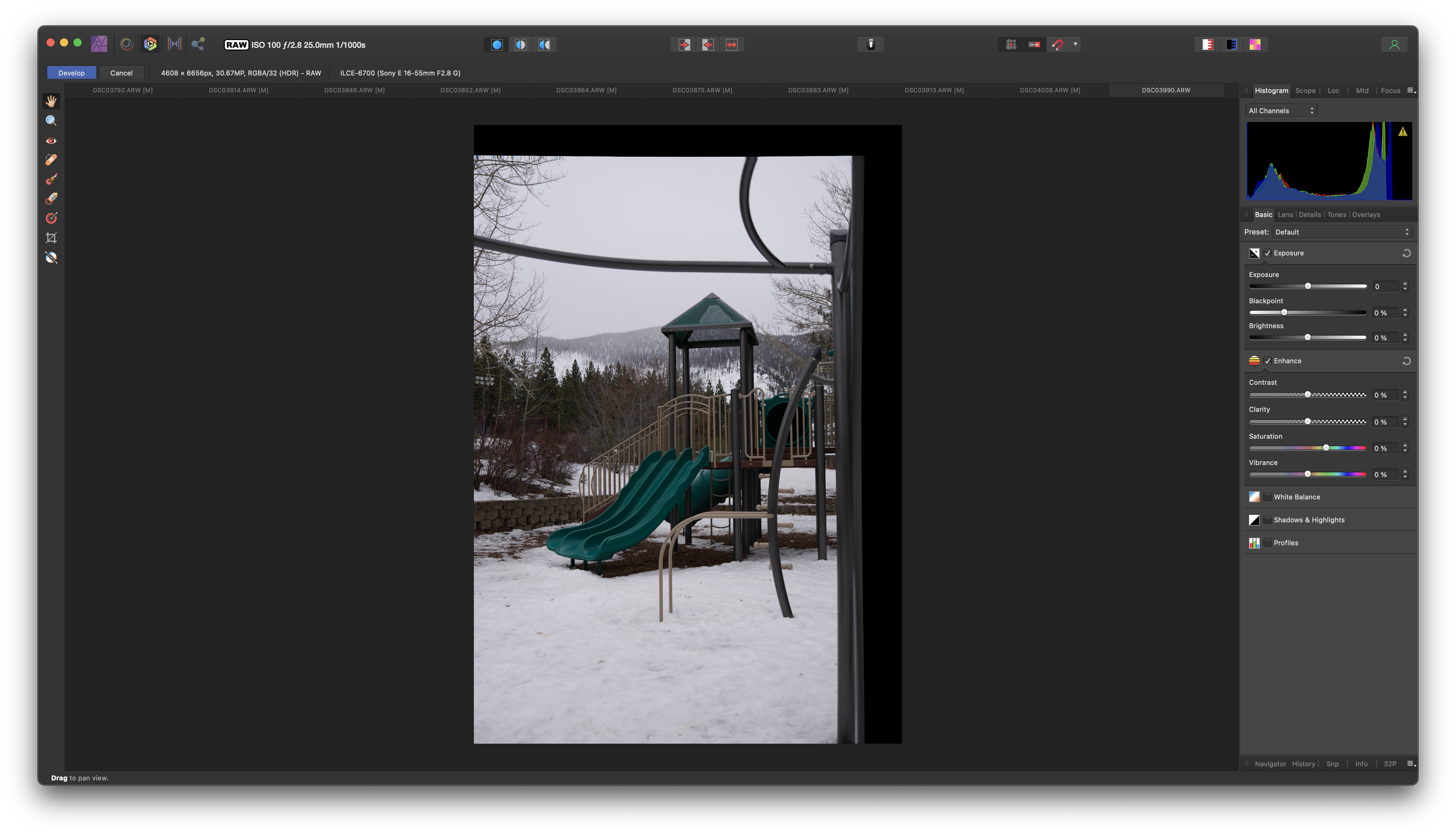Open the Assistant tuxedo icon
Screen dimensions: 1456x835
[x=871, y=44]
